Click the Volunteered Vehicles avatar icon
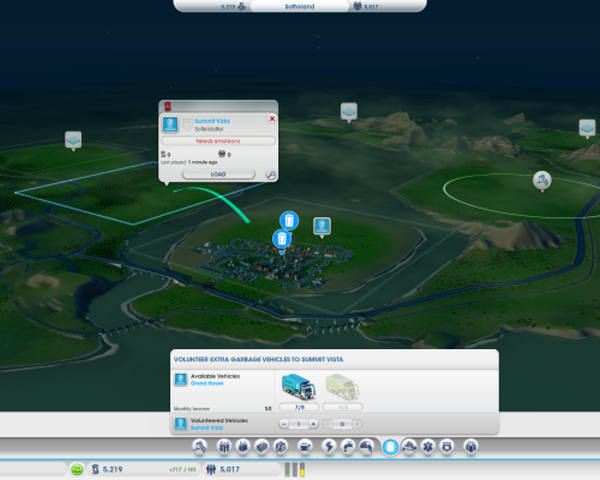This screenshot has width=600, height=480. click(181, 424)
